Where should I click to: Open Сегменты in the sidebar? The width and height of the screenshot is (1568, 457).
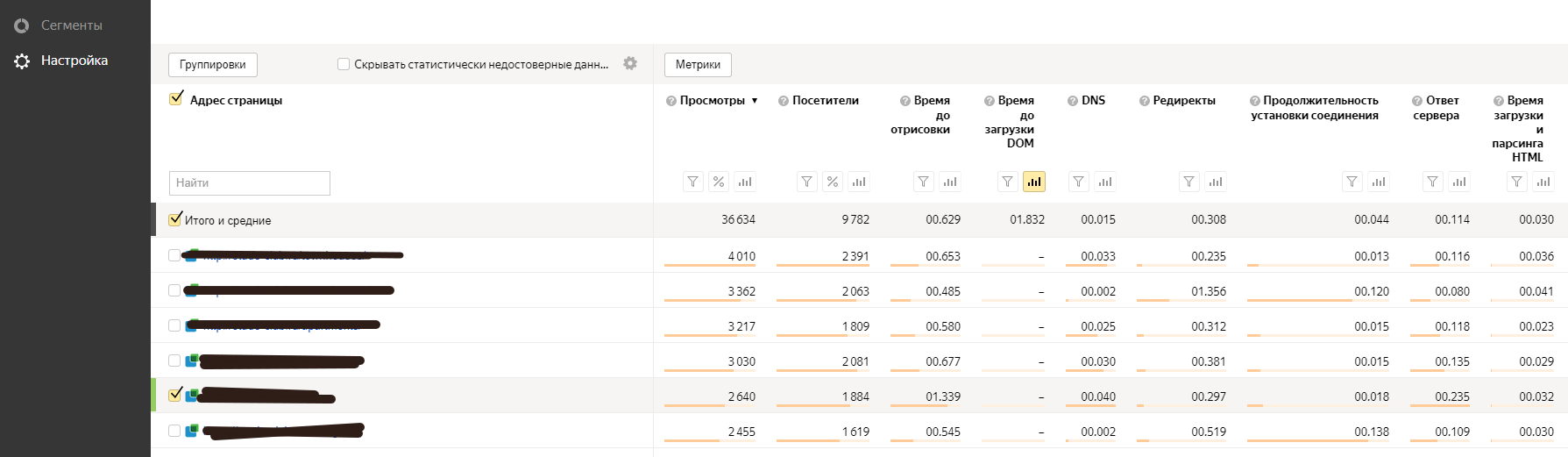(71, 25)
